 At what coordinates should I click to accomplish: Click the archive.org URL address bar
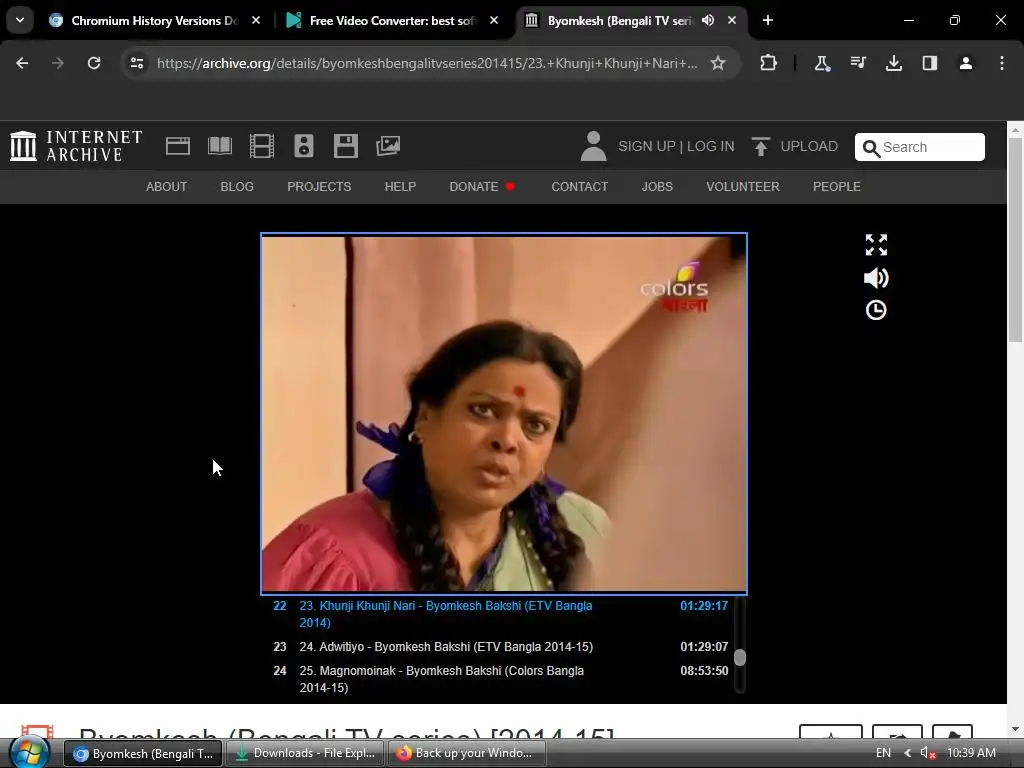[x=427, y=63]
